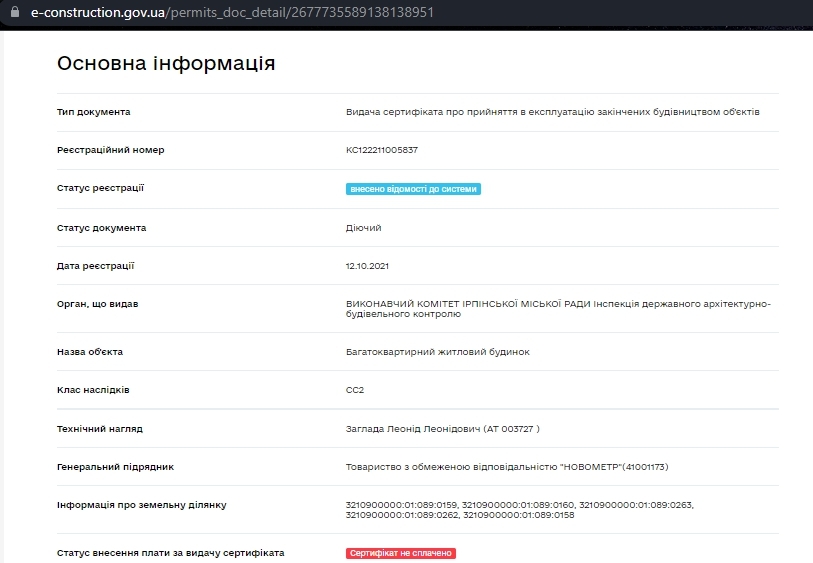
Task: Click the consequence class value CC2
Action: (355, 390)
